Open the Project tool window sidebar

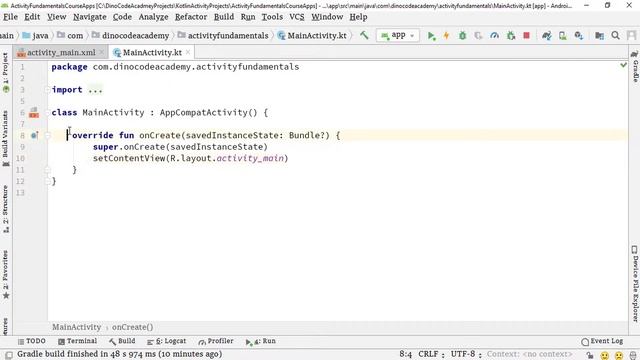pyautogui.click(x=6, y=73)
